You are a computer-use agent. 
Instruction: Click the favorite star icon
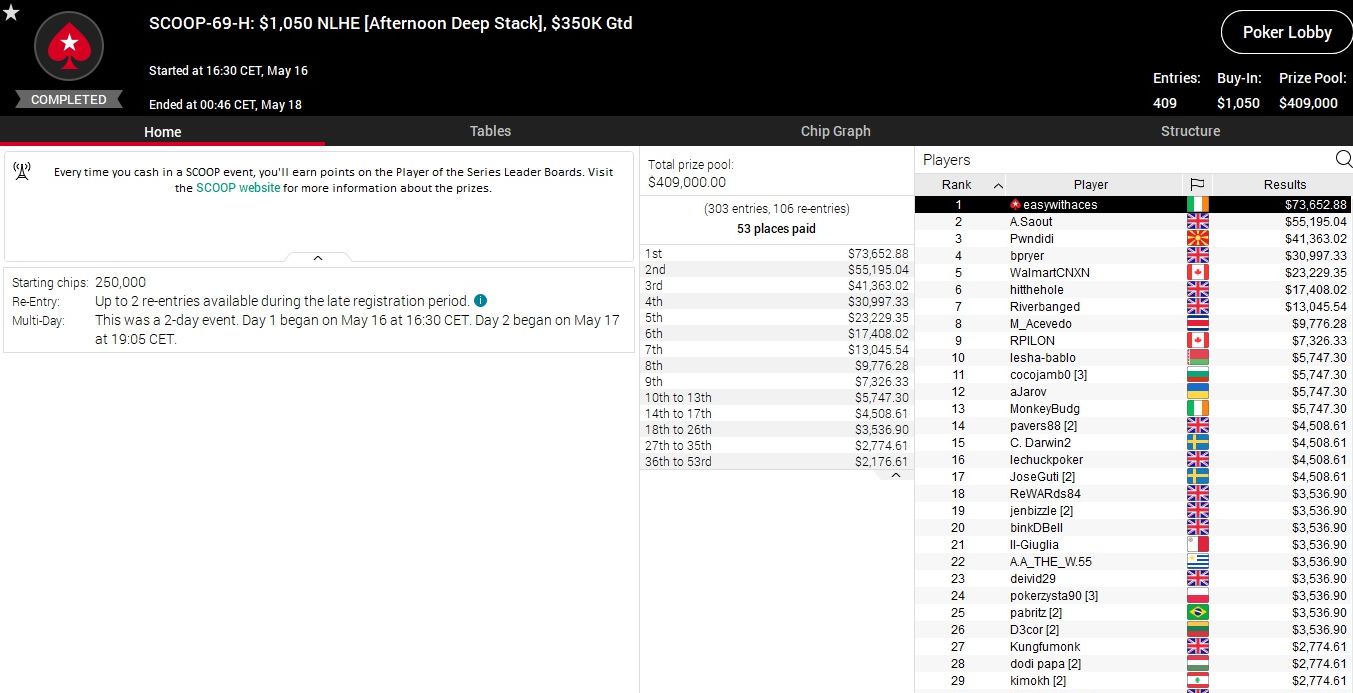click(x=11, y=12)
